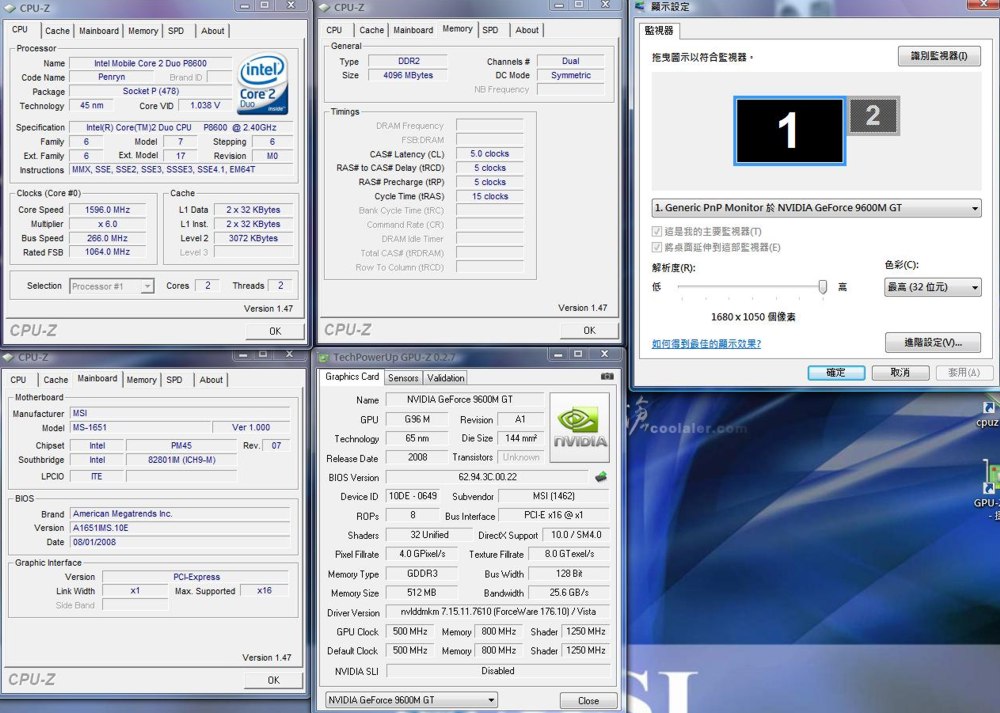Open 進階設定(V)... advanced settings
The width and height of the screenshot is (1000, 713).
pyautogui.click(x=932, y=342)
